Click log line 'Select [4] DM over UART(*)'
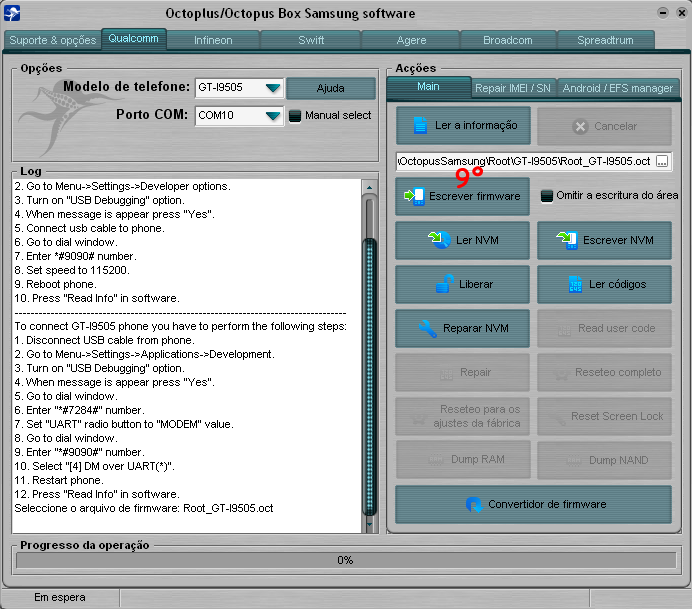The height and width of the screenshot is (609, 692). tap(94, 466)
